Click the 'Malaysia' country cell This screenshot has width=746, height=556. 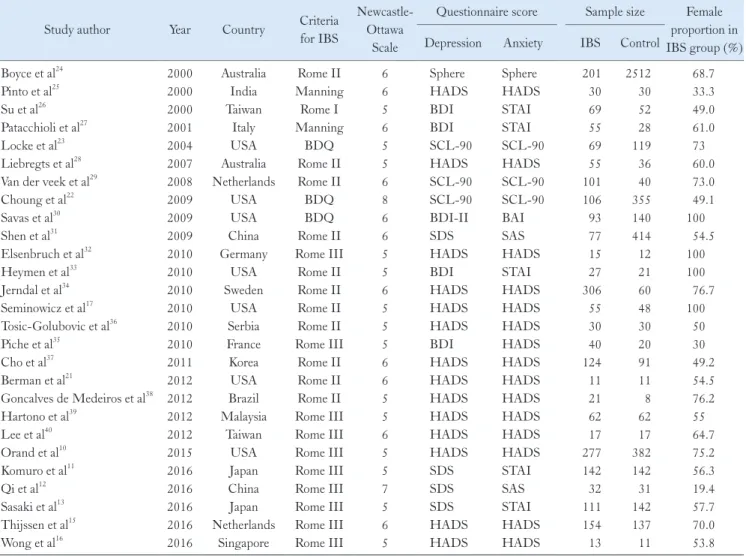[244, 417]
